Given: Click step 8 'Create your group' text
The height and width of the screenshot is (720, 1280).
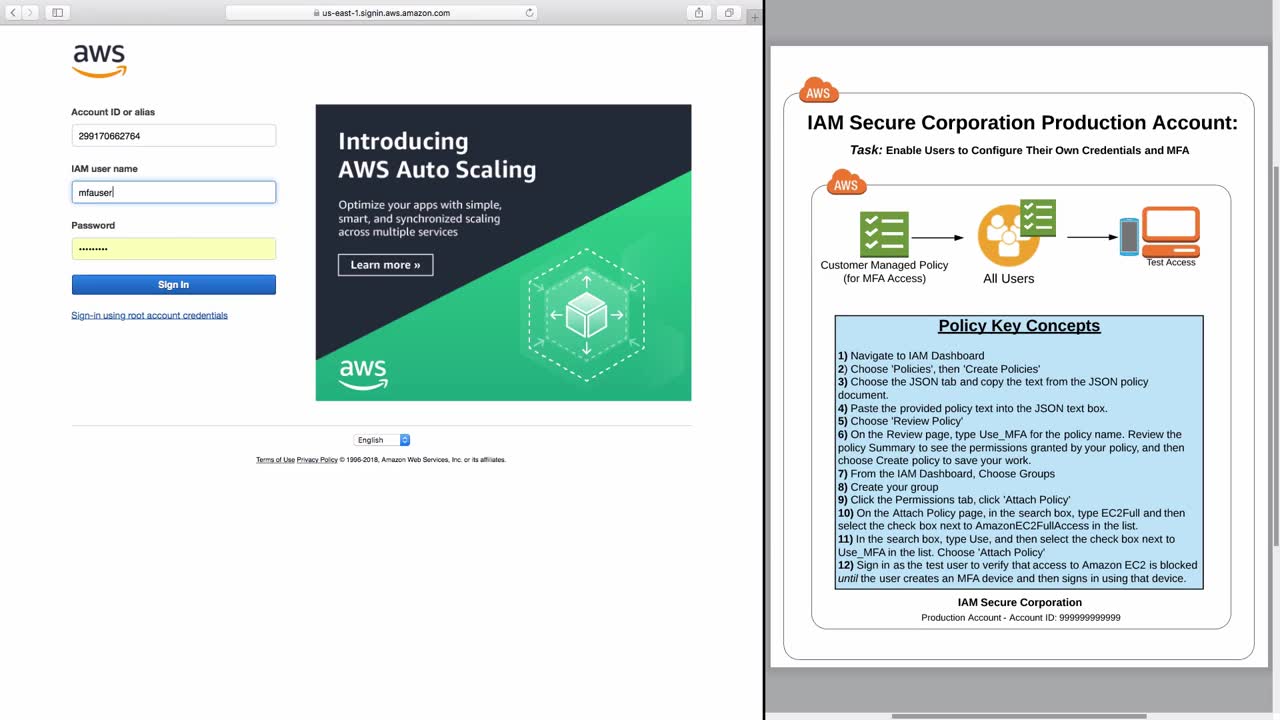Looking at the screenshot, I should click(x=889, y=487).
